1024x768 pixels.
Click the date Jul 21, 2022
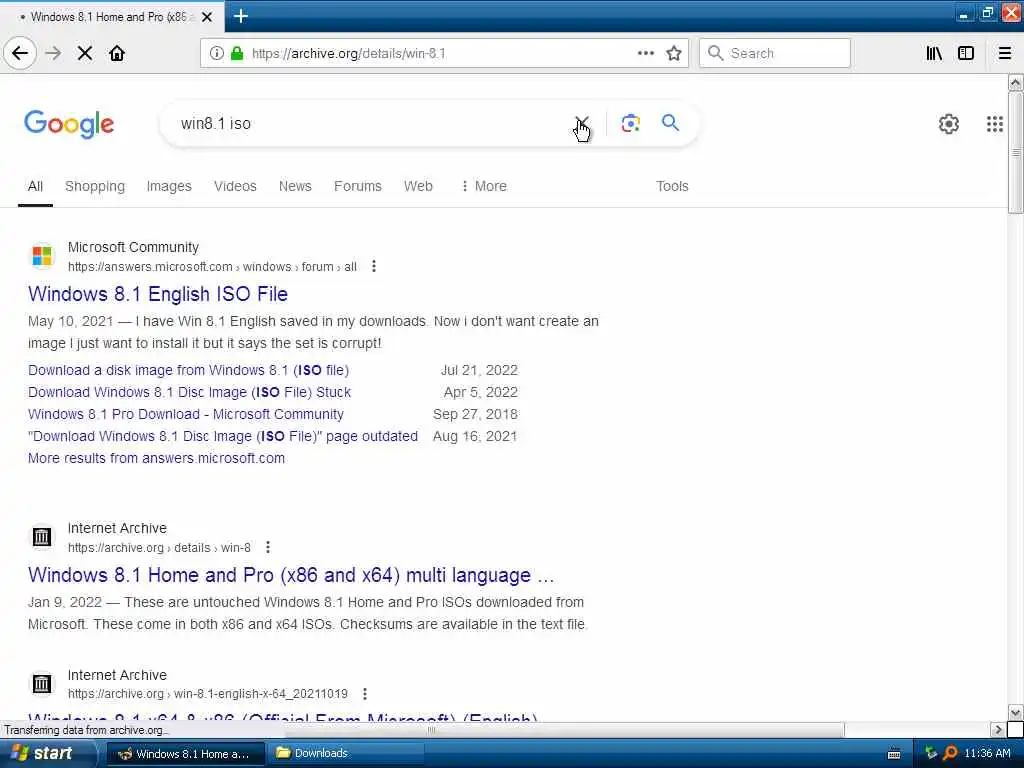[x=479, y=370]
